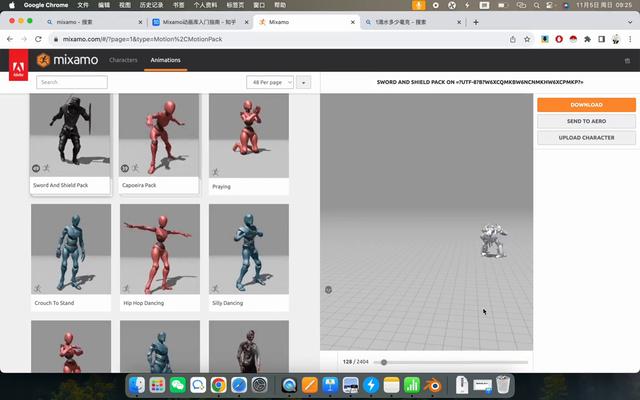Go back in browser history
Screen dimensions: 640x400
click(x=10, y=39)
